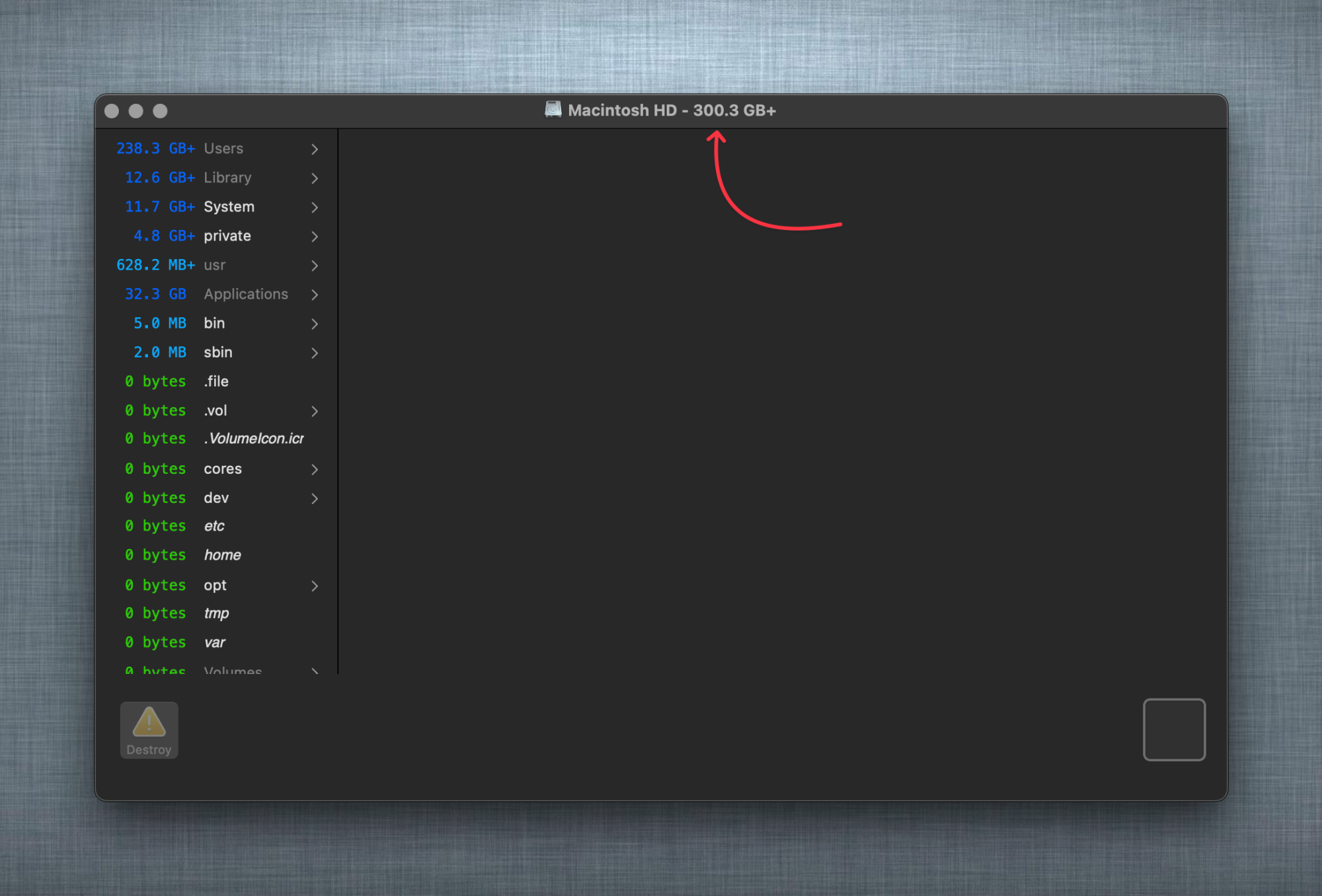Expand the dev folder chevron

pyautogui.click(x=315, y=498)
